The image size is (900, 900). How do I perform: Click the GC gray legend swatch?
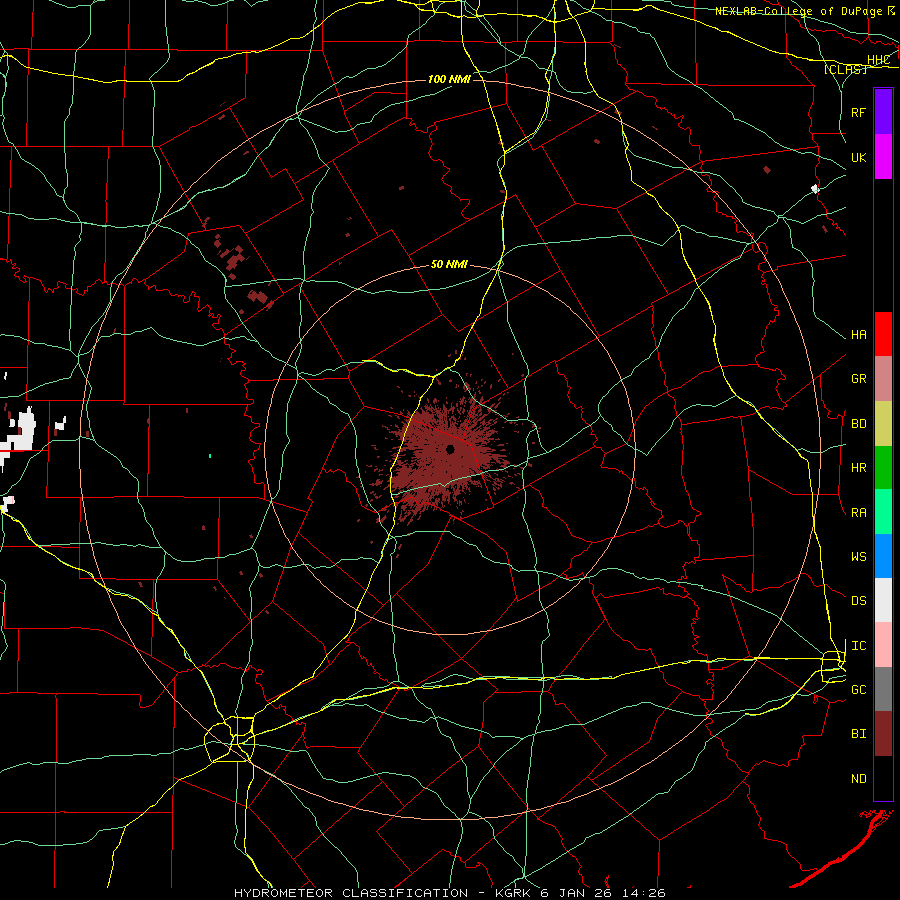pos(883,689)
